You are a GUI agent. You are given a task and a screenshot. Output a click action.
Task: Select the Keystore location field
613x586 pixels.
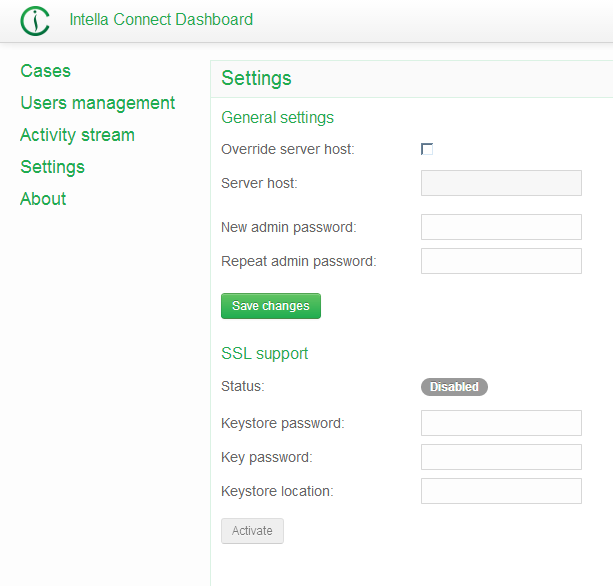pyautogui.click(x=501, y=491)
